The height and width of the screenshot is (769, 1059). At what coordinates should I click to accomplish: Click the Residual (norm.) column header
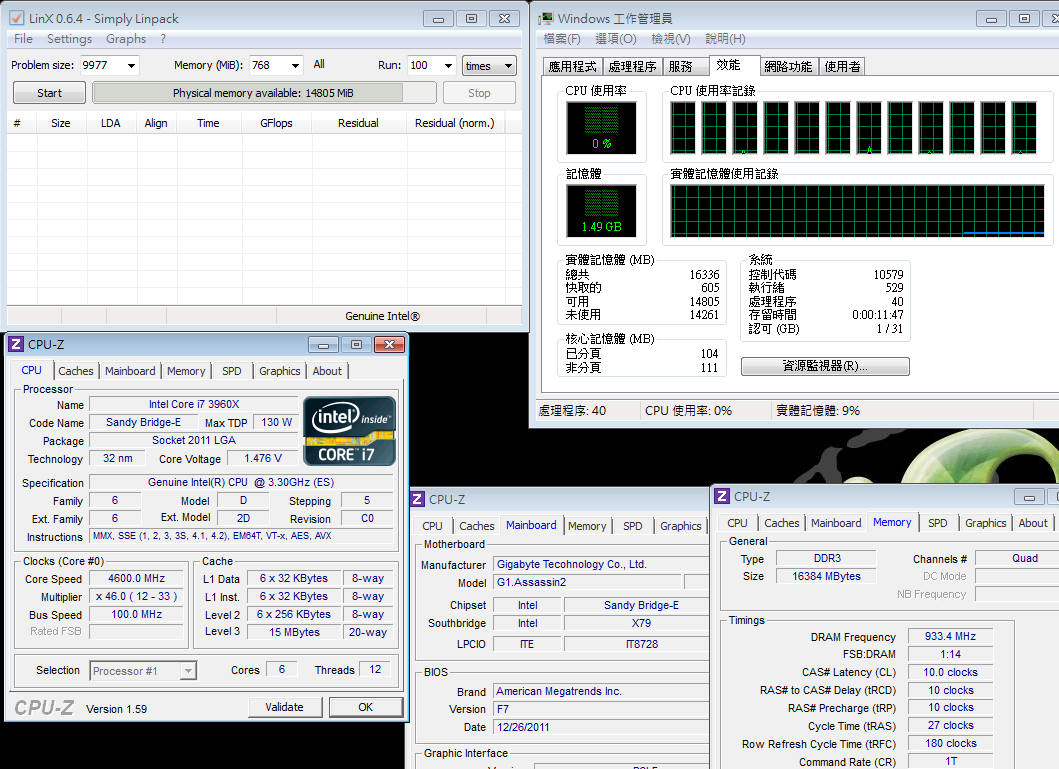point(455,123)
